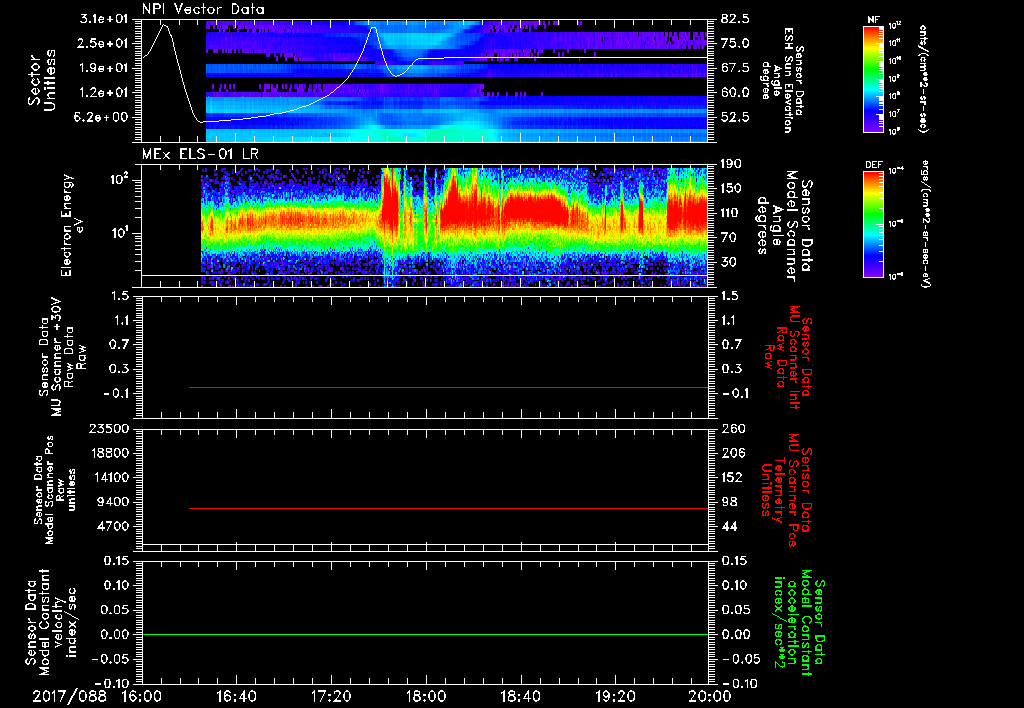Click the 4700 scanner position tick label

tap(112, 526)
